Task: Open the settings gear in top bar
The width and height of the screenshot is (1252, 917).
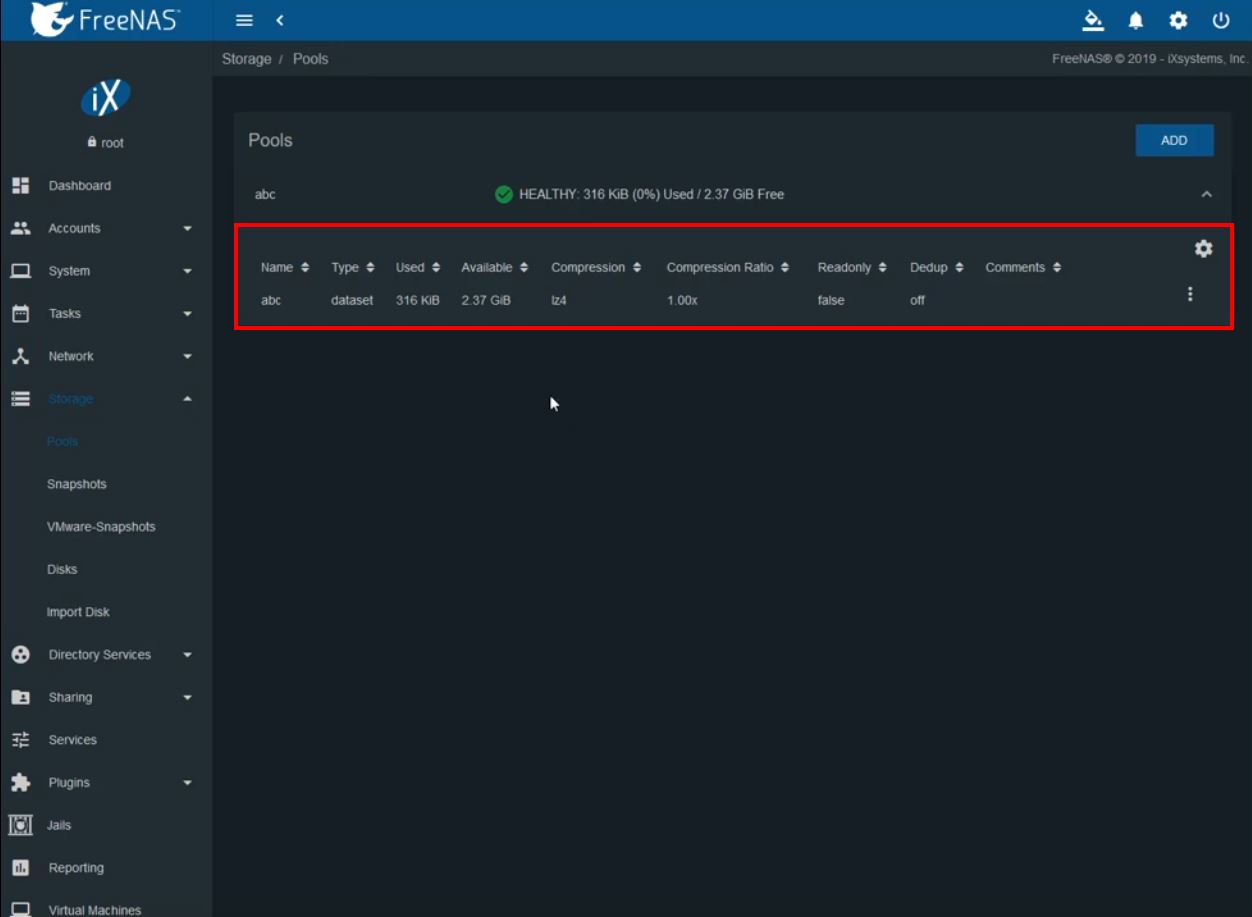Action: coord(1178,20)
